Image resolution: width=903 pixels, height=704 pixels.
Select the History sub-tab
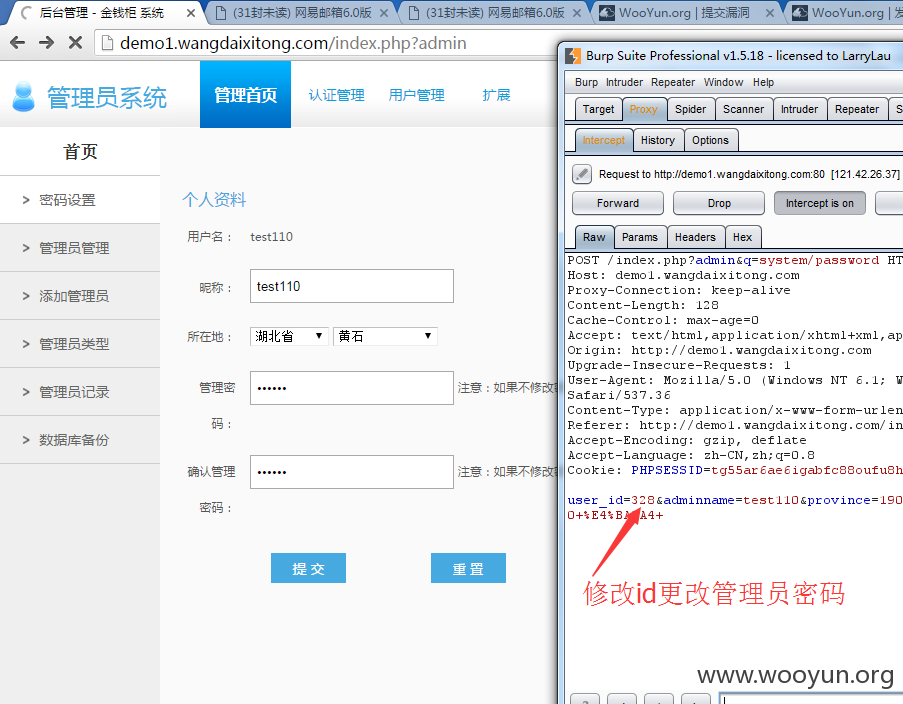(x=658, y=140)
